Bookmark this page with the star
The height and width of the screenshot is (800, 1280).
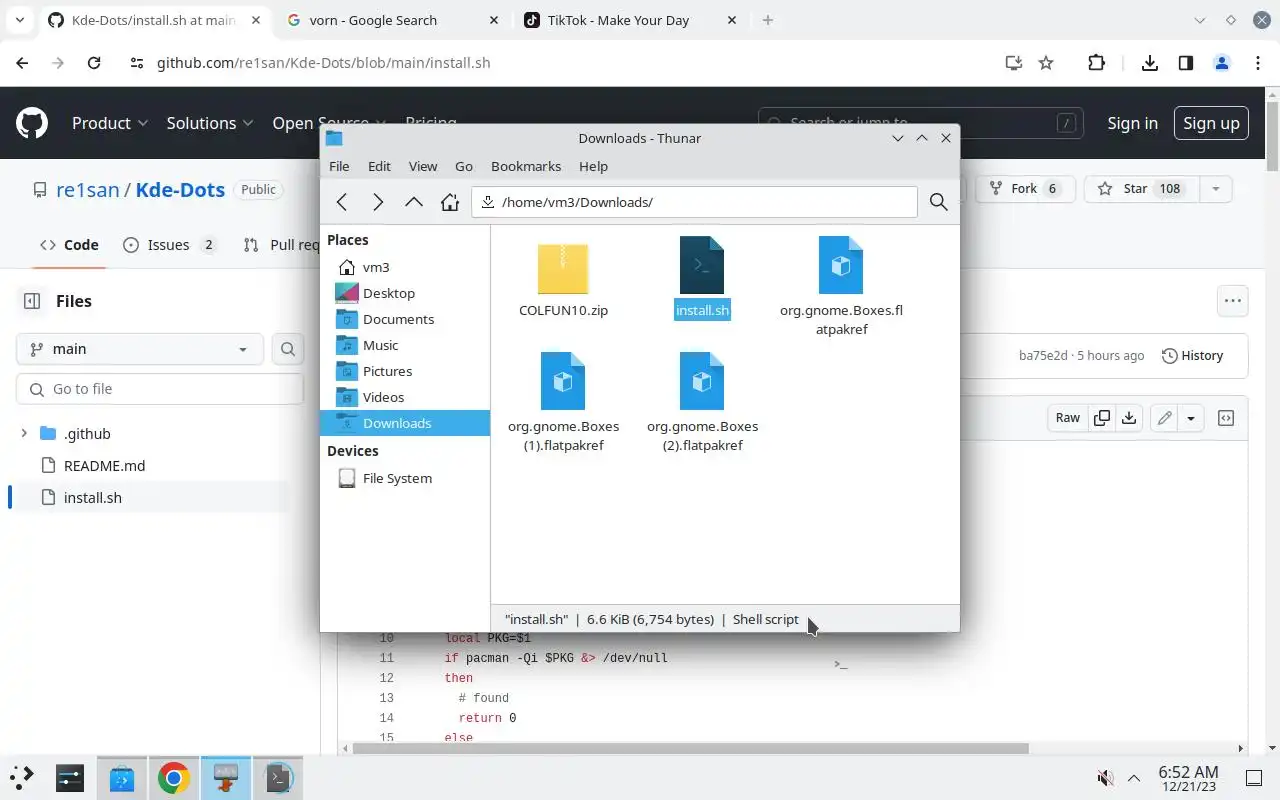(1046, 63)
